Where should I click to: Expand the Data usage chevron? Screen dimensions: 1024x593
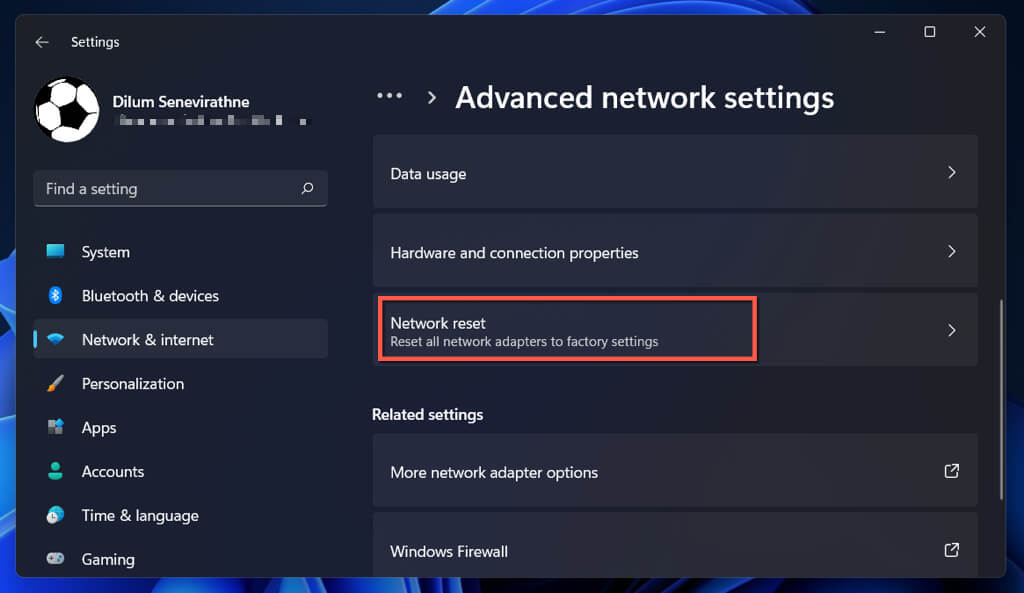click(951, 172)
